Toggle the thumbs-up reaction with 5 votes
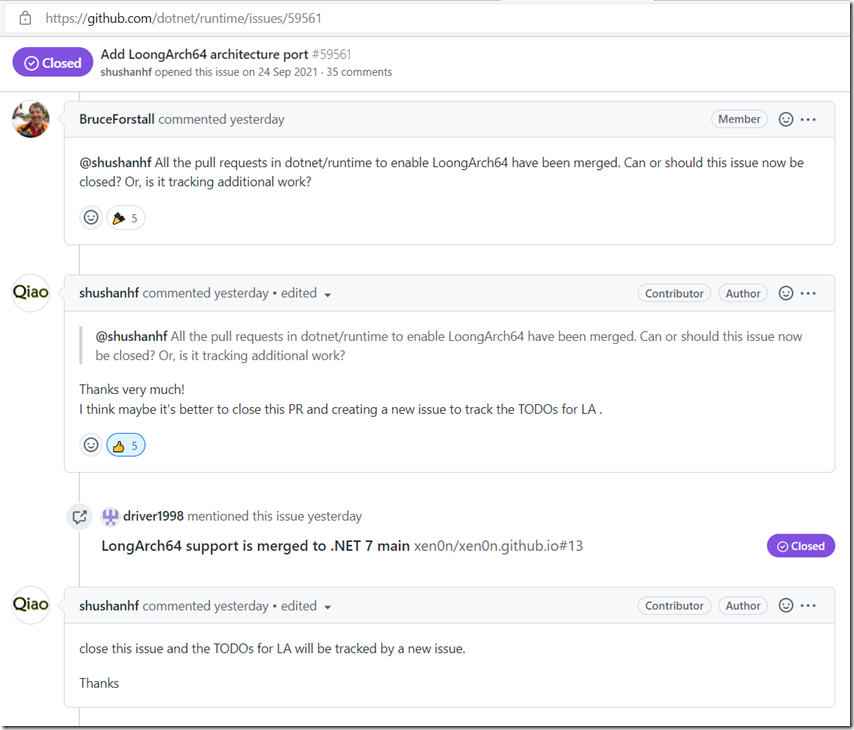This screenshot has height=730, width=854. tap(126, 445)
